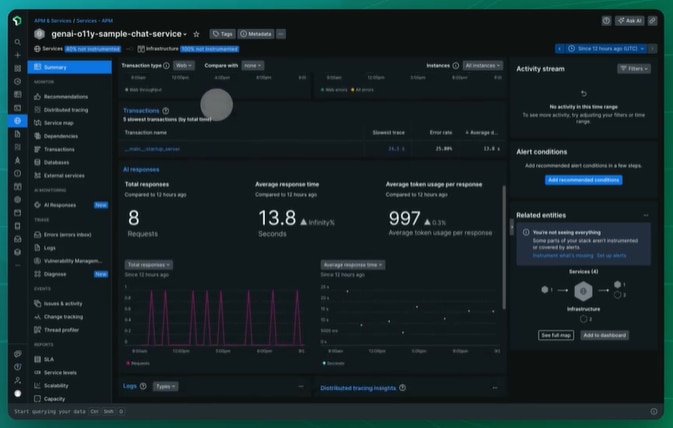Open the Activity stream Filters dropdown
Screen dimensions: 673x428
634,69
